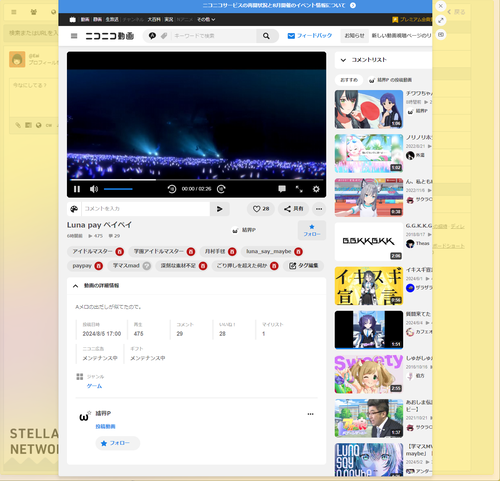Viewport: 500px width, 481px height.
Task: Switch search to keyword mode icon
Action: tap(152, 36)
